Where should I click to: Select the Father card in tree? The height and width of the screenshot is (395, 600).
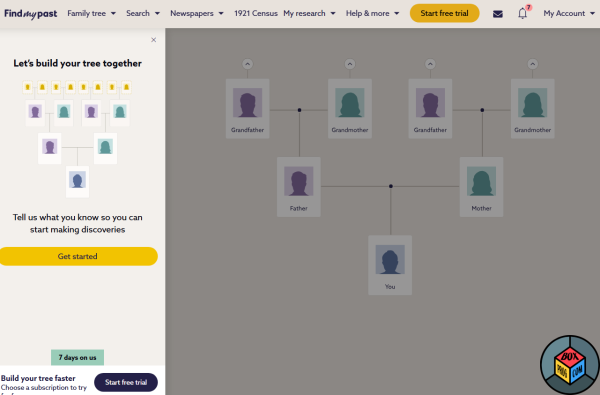(x=298, y=187)
